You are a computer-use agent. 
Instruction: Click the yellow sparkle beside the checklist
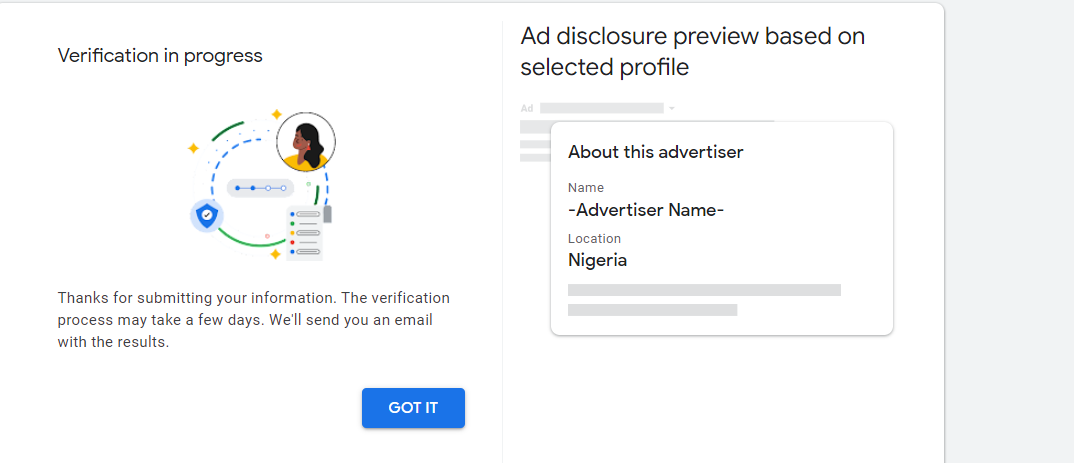tap(275, 254)
